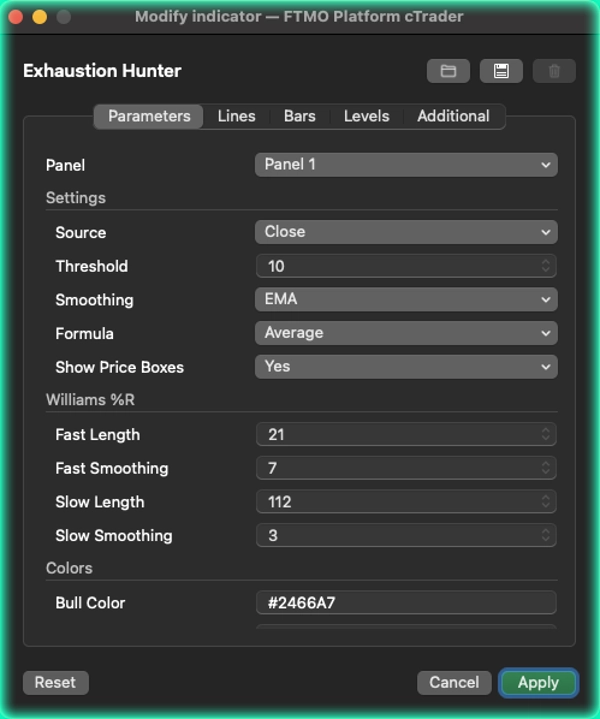The height and width of the screenshot is (719, 600).
Task: Open the Bars tab
Action: click(x=300, y=116)
